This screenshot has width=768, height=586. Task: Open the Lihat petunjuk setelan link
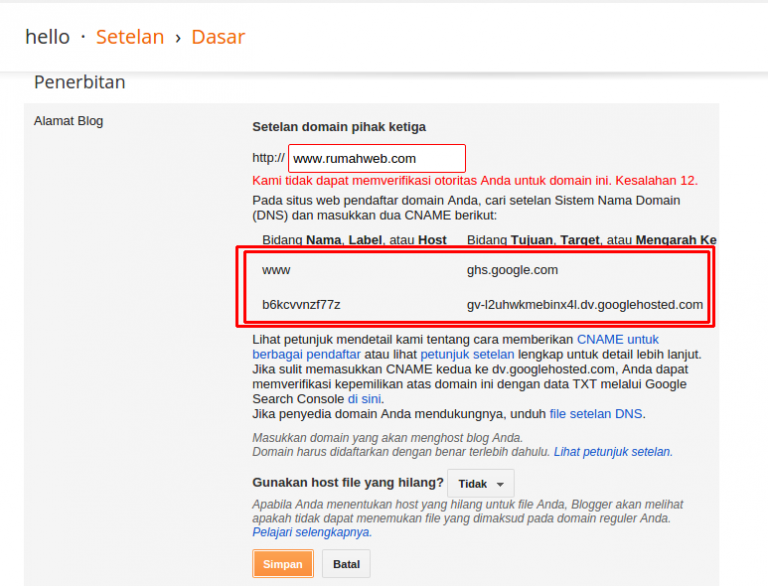point(613,452)
